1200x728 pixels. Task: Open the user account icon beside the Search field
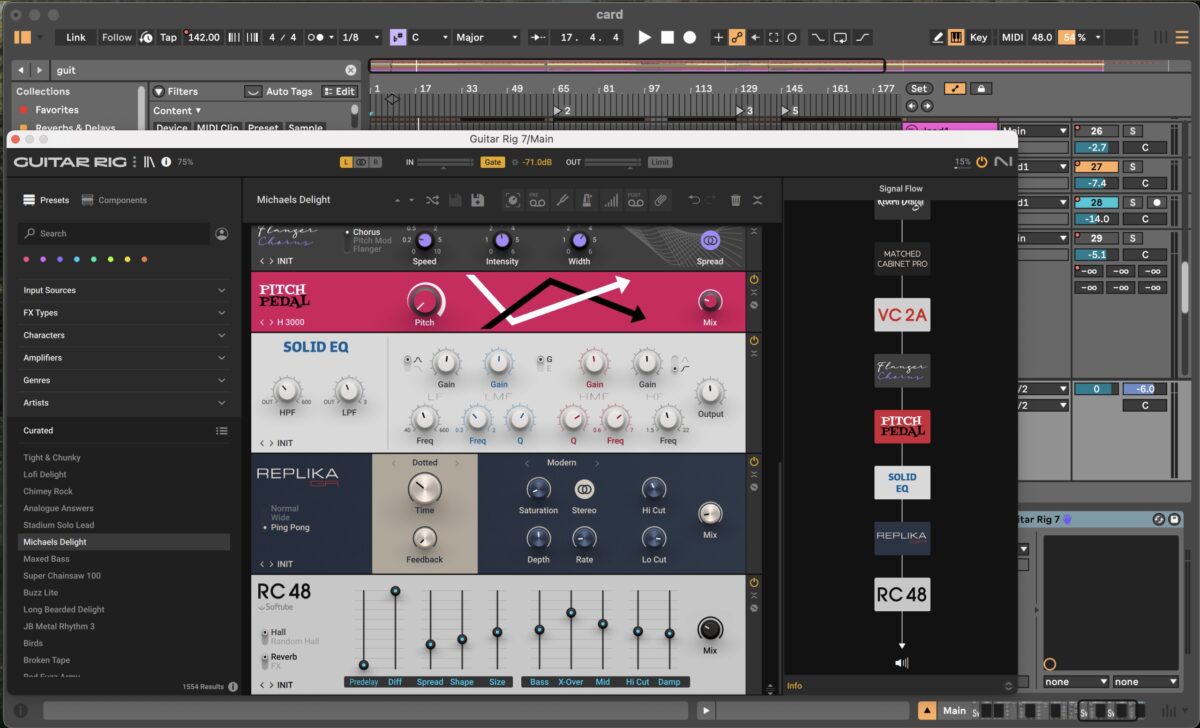(x=221, y=233)
